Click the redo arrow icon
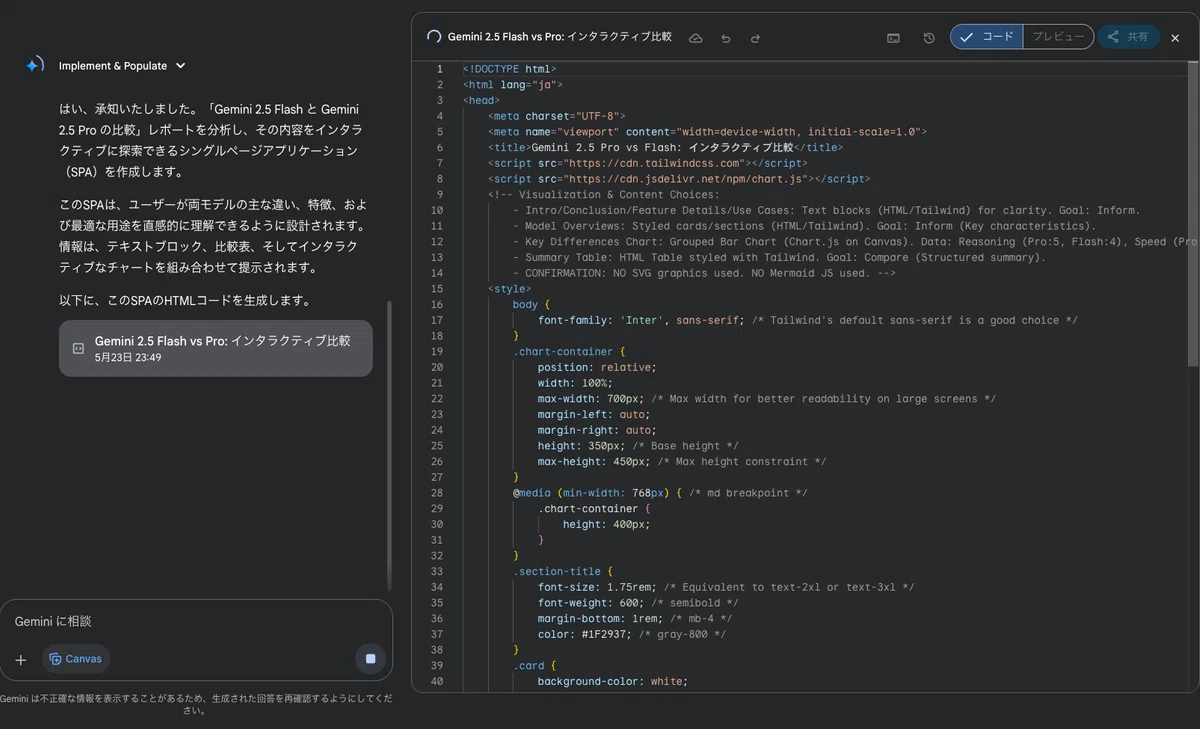Viewport: 1200px width, 729px height. point(755,38)
